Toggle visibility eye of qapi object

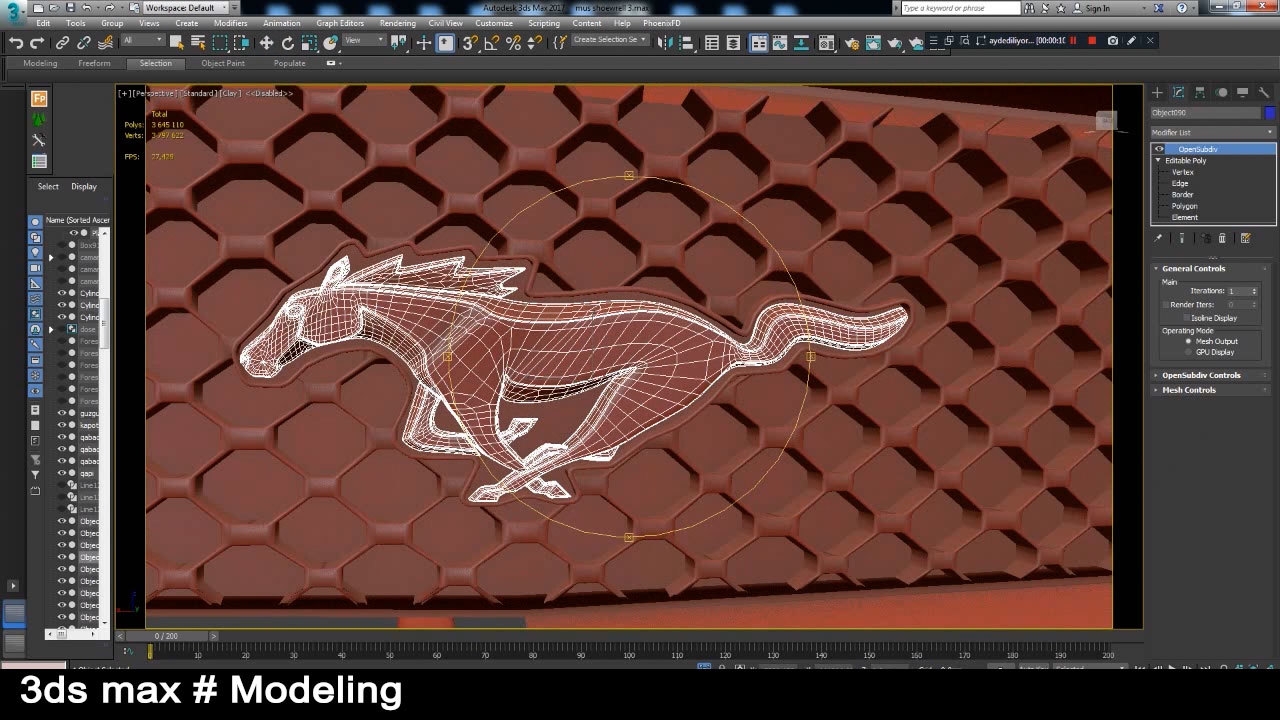62,473
